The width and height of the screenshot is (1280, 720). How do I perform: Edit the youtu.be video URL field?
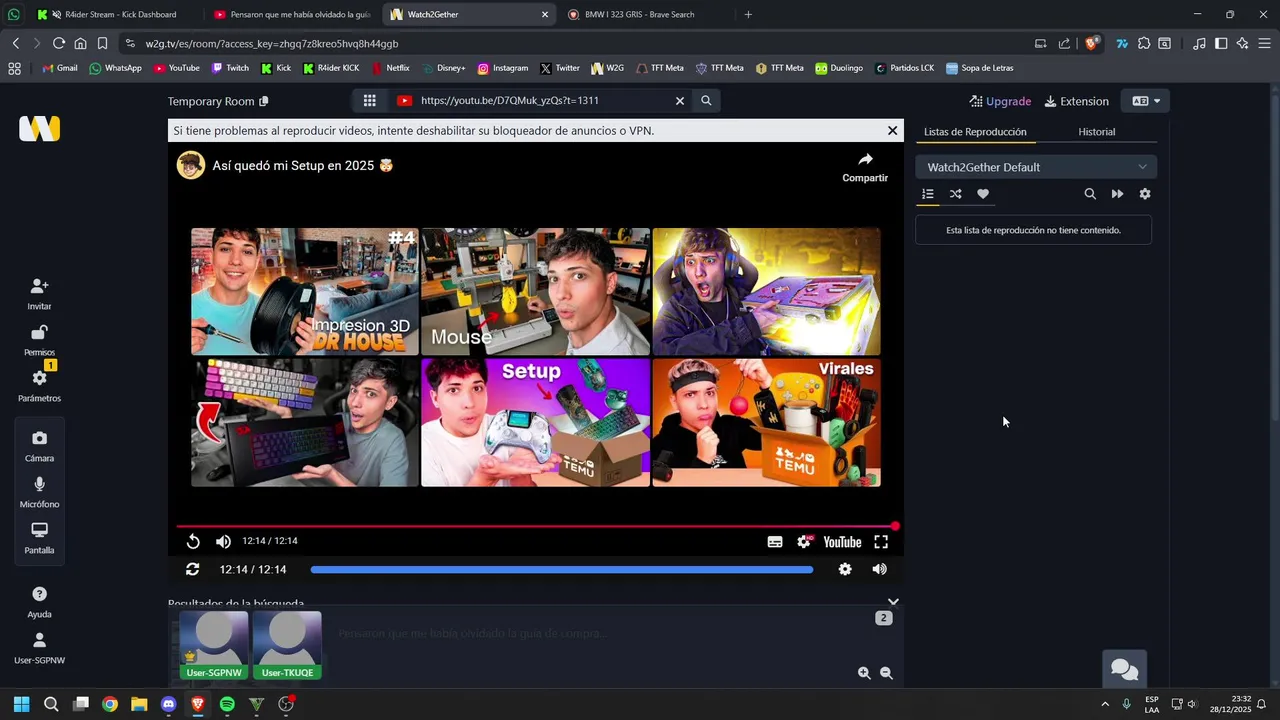coord(540,100)
